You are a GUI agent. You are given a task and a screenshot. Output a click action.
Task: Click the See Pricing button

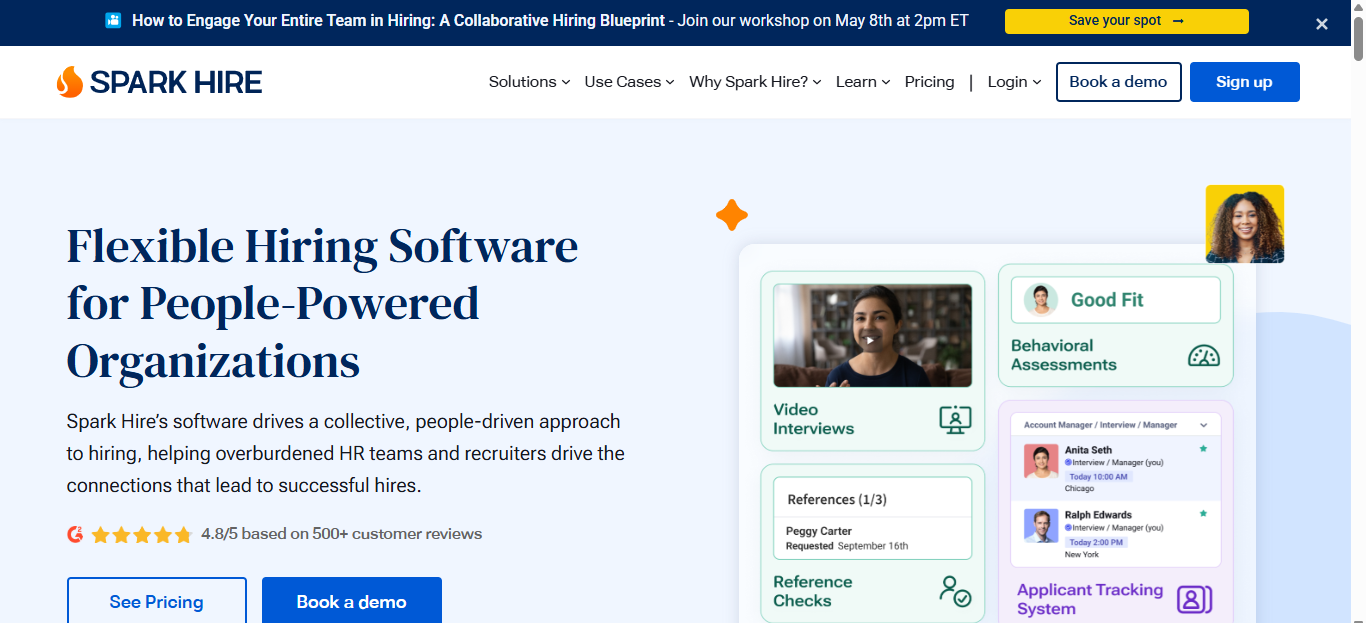156,601
